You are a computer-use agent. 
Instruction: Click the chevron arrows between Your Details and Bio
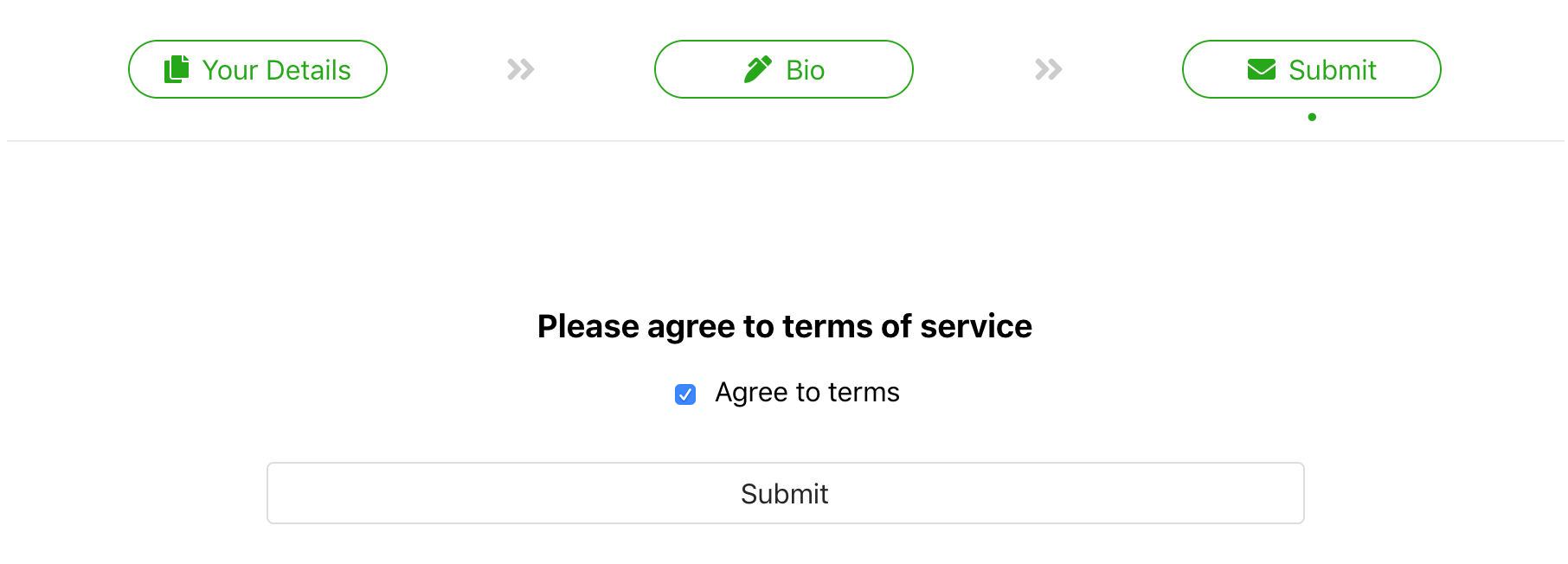click(521, 68)
